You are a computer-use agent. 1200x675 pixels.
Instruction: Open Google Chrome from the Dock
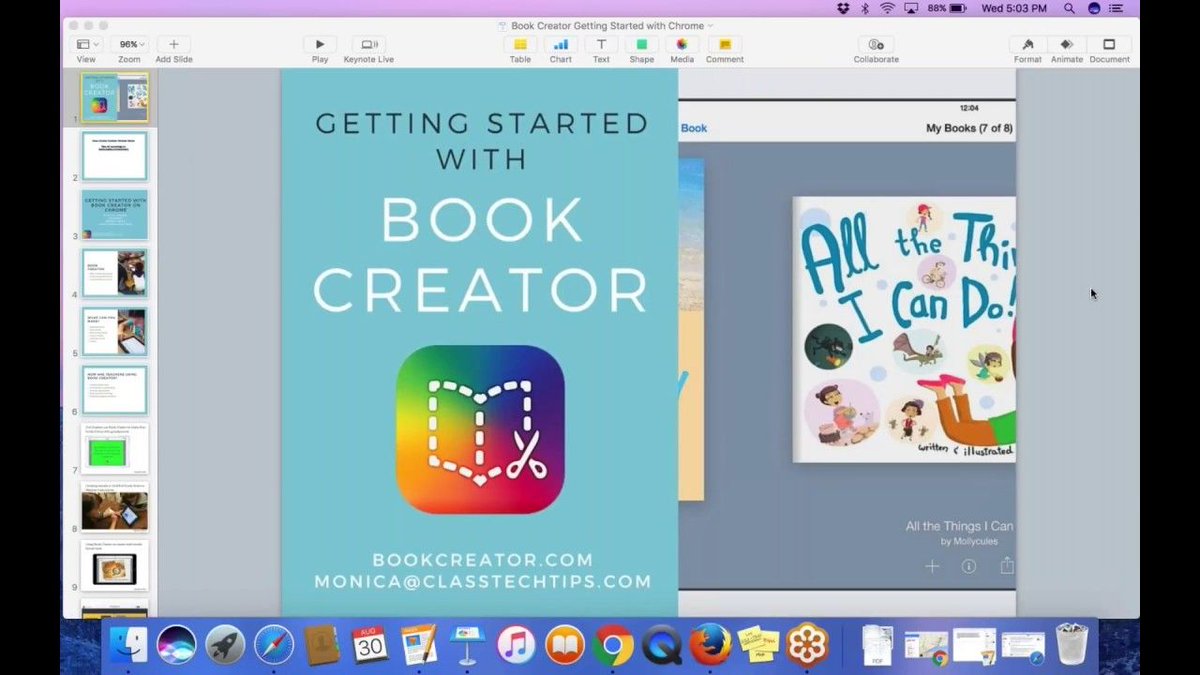point(613,645)
